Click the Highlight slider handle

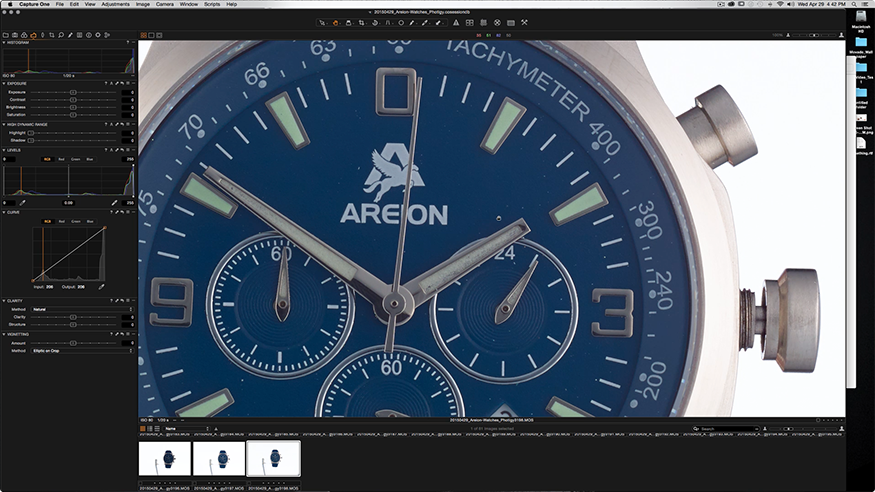pyautogui.click(x=31, y=133)
